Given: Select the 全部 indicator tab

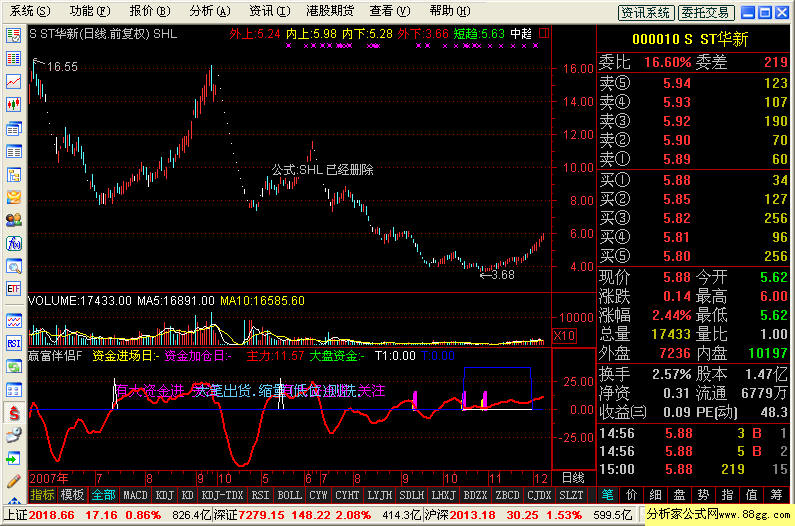Looking at the screenshot, I should pyautogui.click(x=103, y=495).
